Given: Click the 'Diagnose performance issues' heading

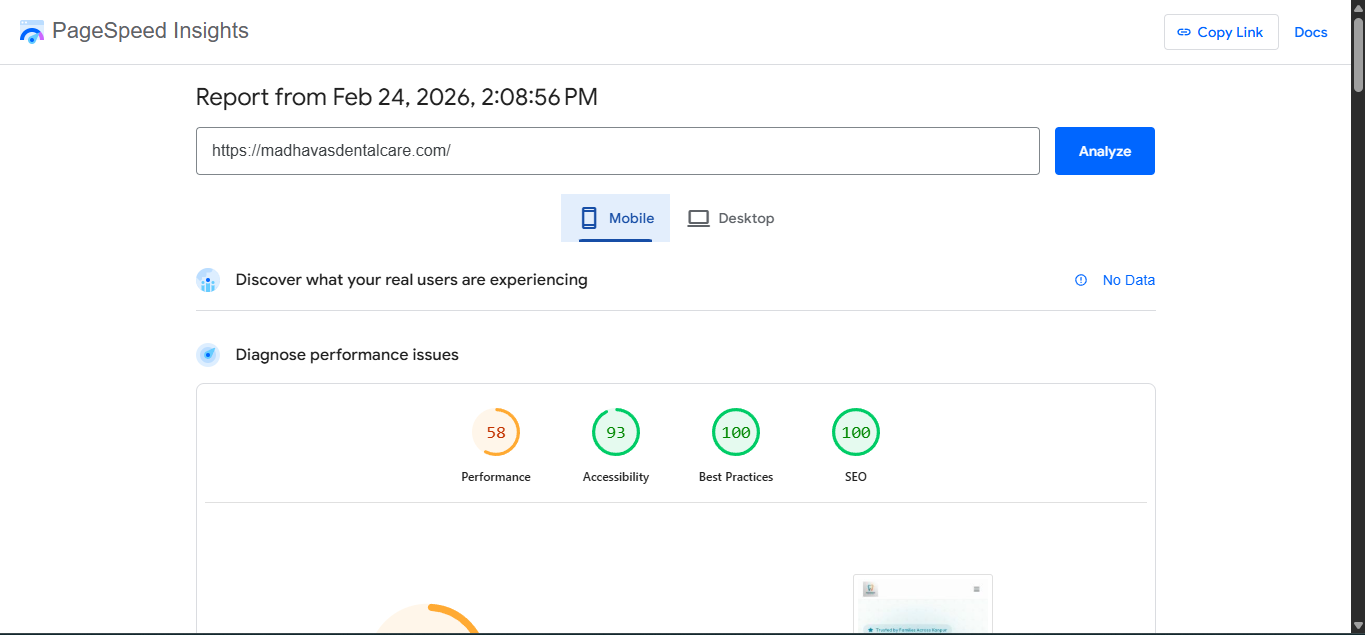Looking at the screenshot, I should point(347,355).
